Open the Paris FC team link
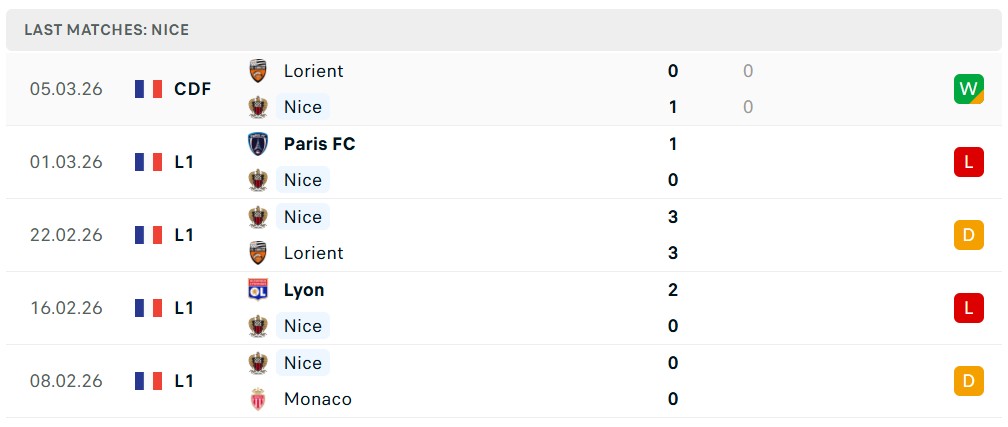Image resolution: width=1008 pixels, height=427 pixels. click(319, 144)
